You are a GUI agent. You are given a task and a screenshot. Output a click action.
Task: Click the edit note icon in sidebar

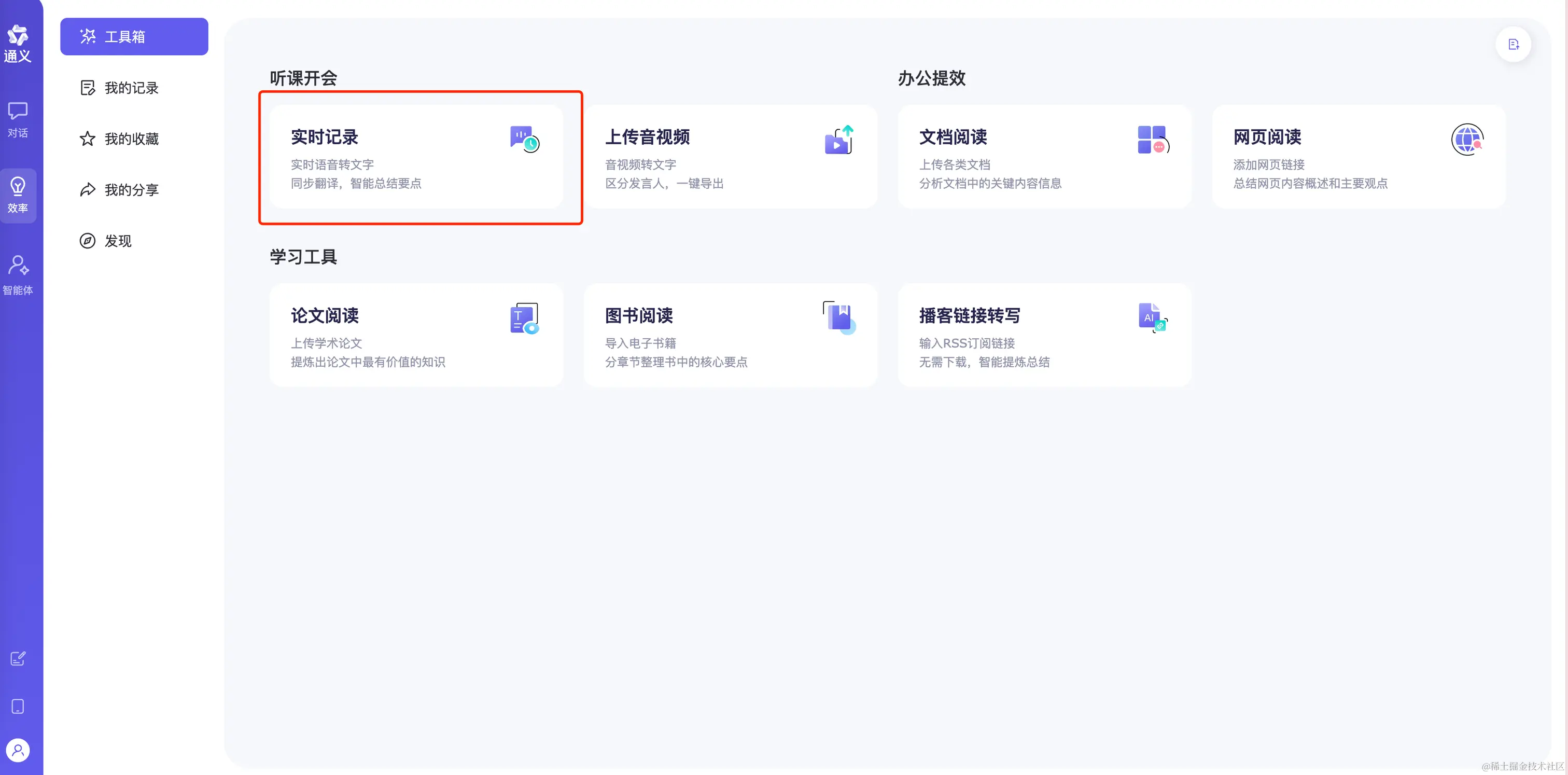[18, 659]
